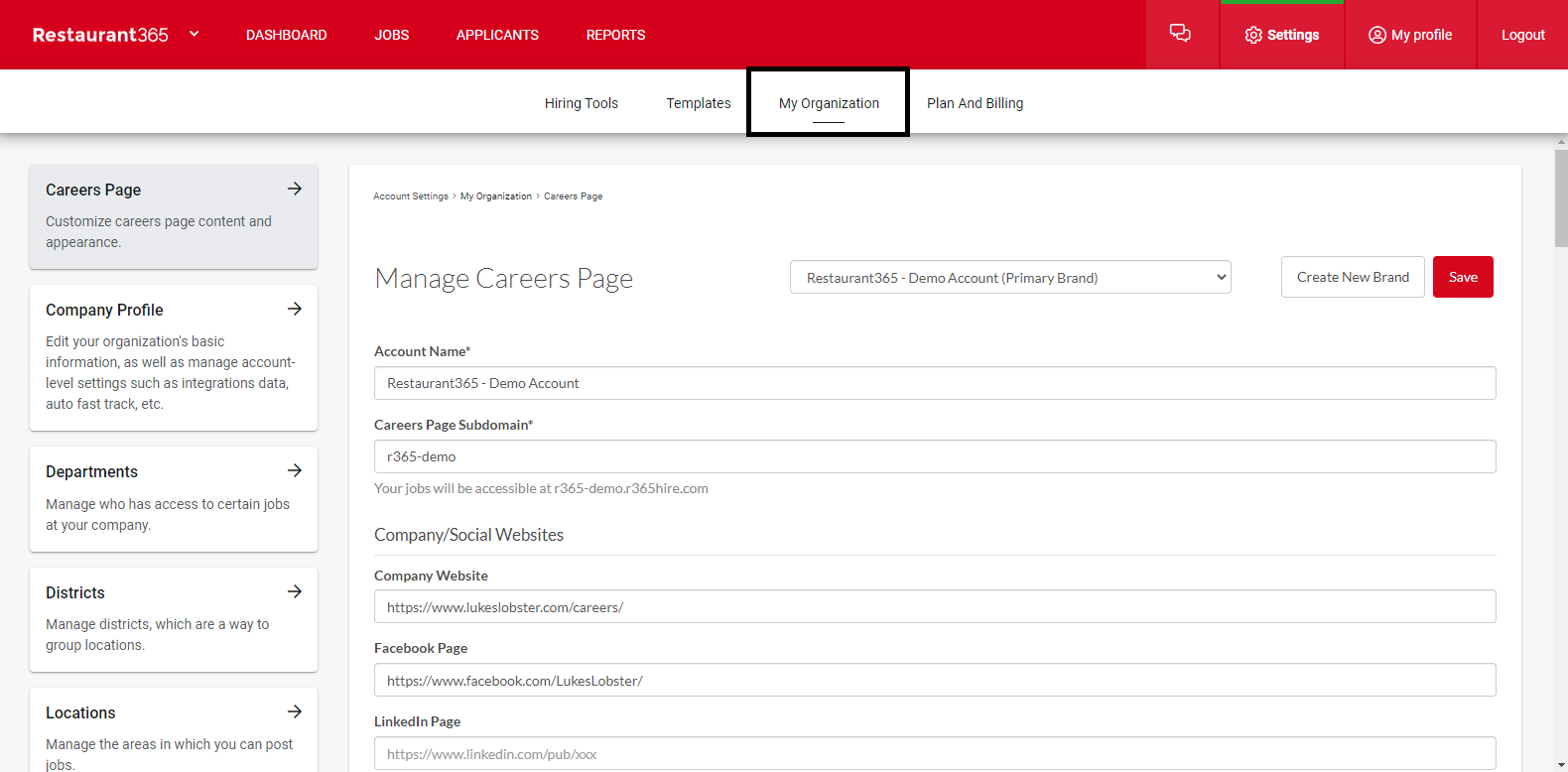Click the Restaurant365 logo

pyautogui.click(x=100, y=35)
